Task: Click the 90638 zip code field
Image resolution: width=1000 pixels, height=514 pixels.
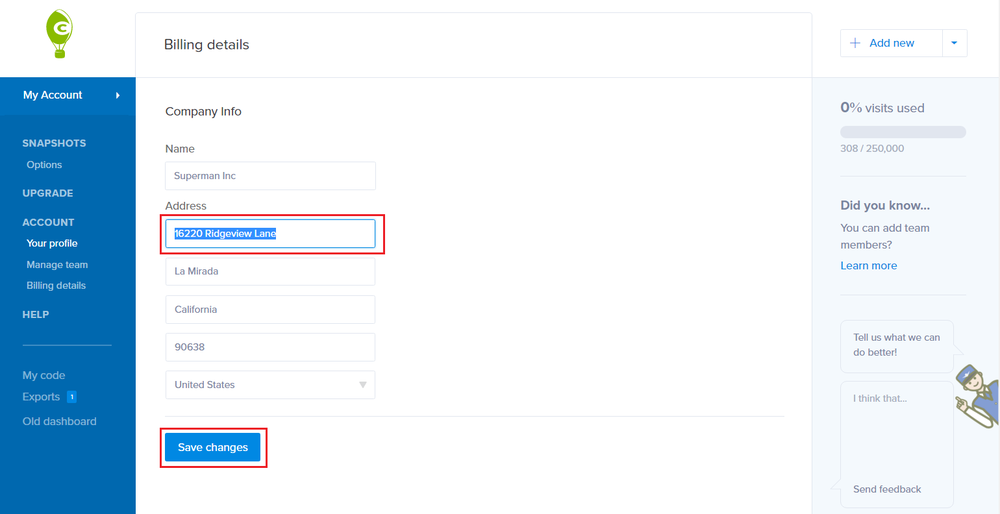Action: (x=270, y=348)
